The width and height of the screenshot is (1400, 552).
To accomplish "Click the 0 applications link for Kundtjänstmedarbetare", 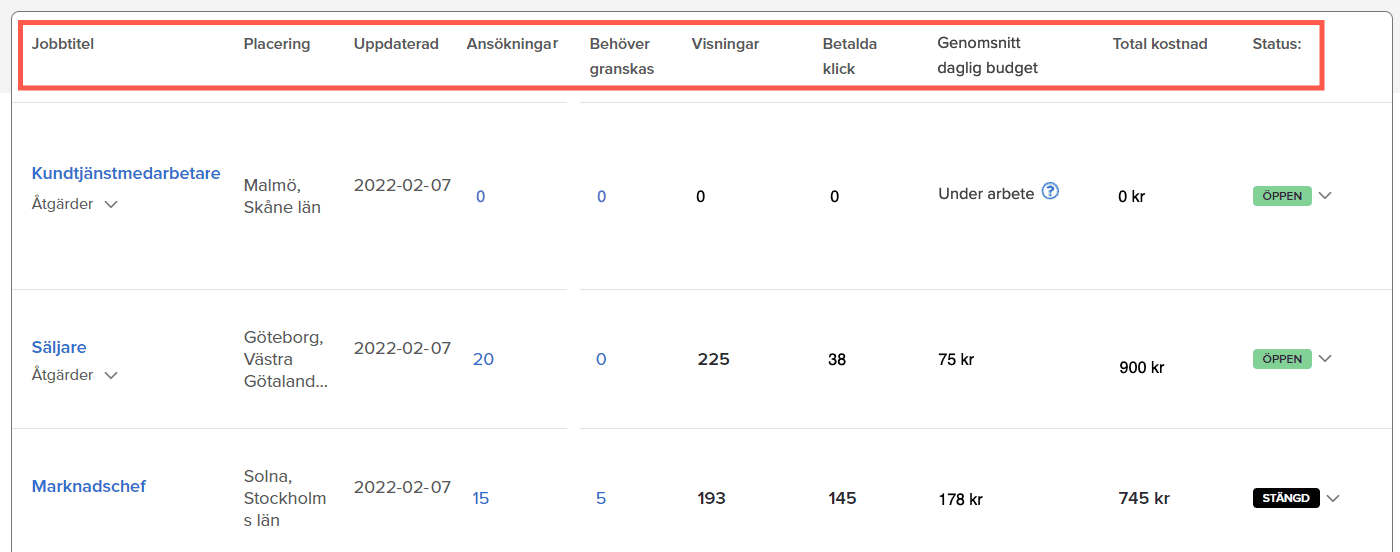I will (x=481, y=197).
